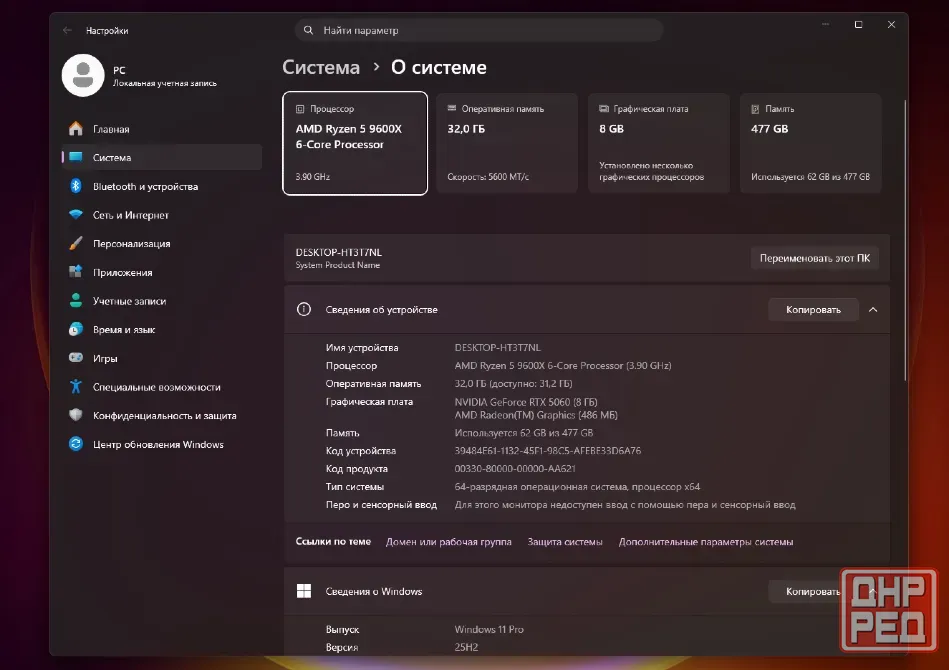The height and width of the screenshot is (670, 949).
Task: Click the back arrow icon near Настройки
Action: tap(67, 30)
